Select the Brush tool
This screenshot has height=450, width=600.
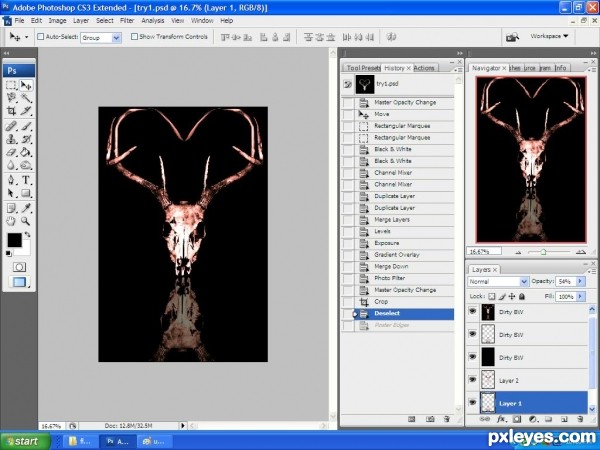(x=26, y=126)
